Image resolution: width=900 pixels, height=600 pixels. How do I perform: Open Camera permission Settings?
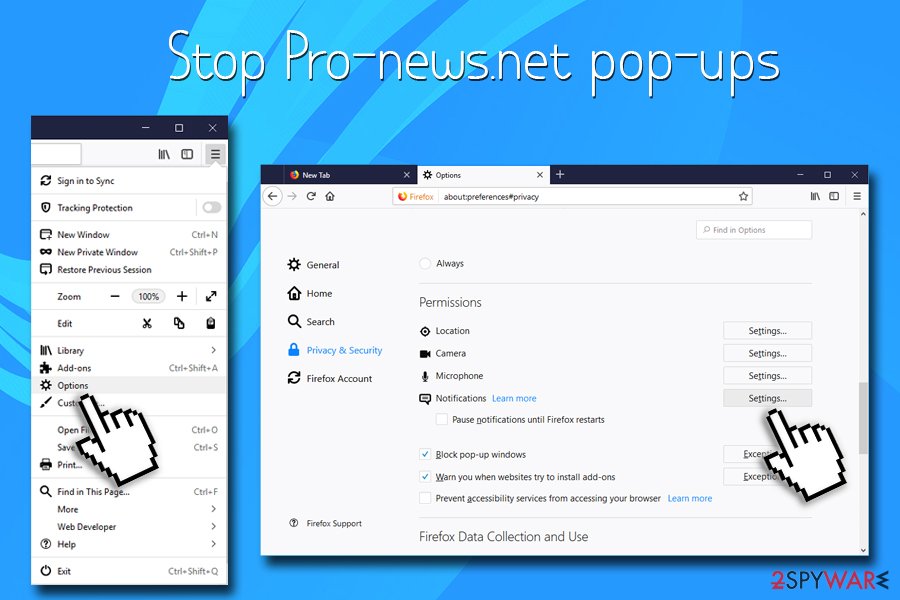[767, 353]
